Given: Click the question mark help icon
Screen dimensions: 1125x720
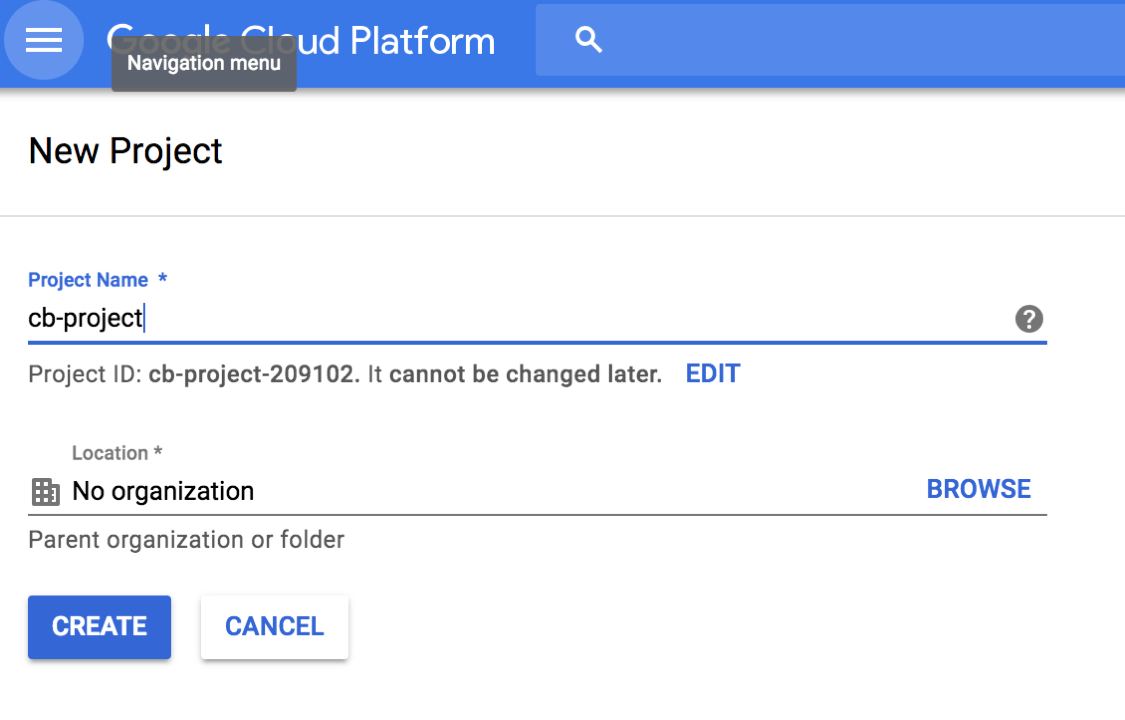Looking at the screenshot, I should pos(1029,318).
